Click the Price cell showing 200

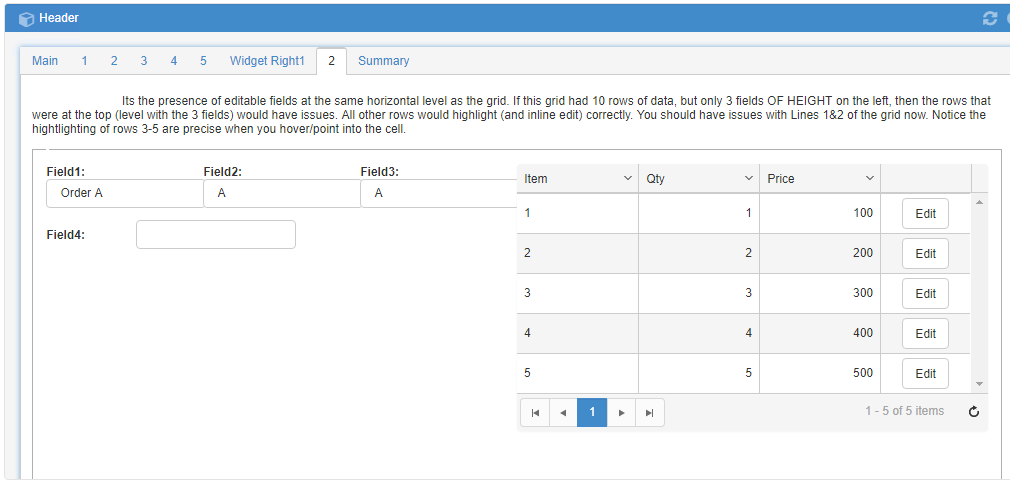(820, 253)
